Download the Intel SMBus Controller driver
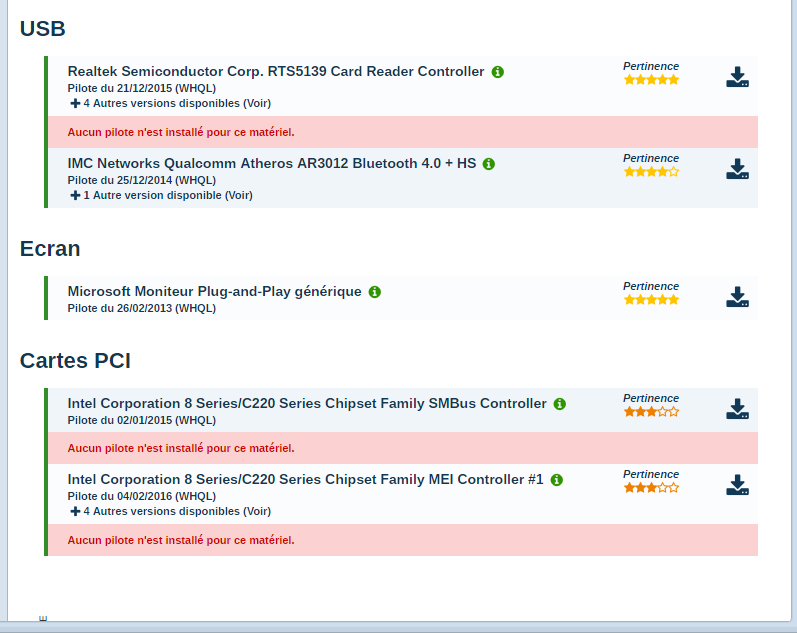Viewport: 797px width, 633px height. (737, 409)
